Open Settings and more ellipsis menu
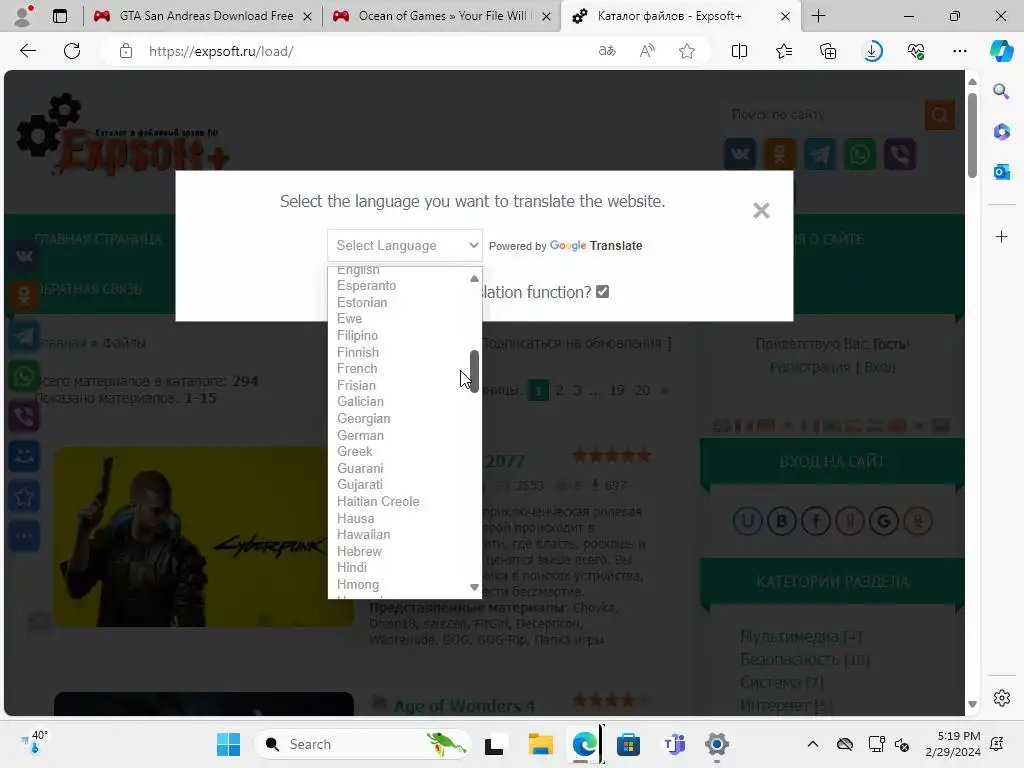Image resolution: width=1024 pixels, height=768 pixels. (x=959, y=51)
